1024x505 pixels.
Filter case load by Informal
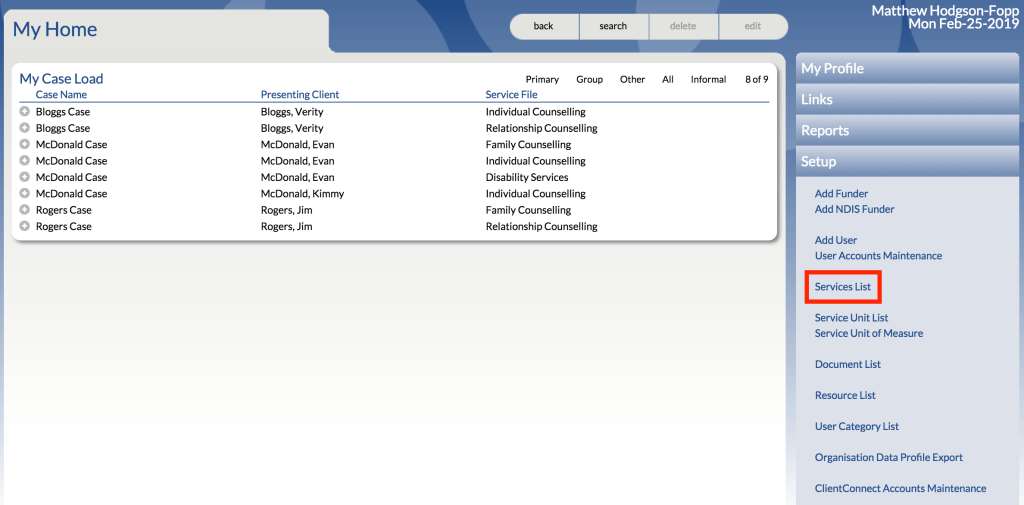pos(709,79)
